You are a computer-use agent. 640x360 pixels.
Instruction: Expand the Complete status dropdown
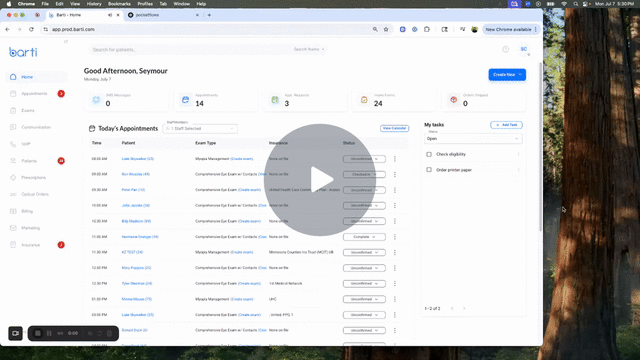pyautogui.click(x=364, y=237)
